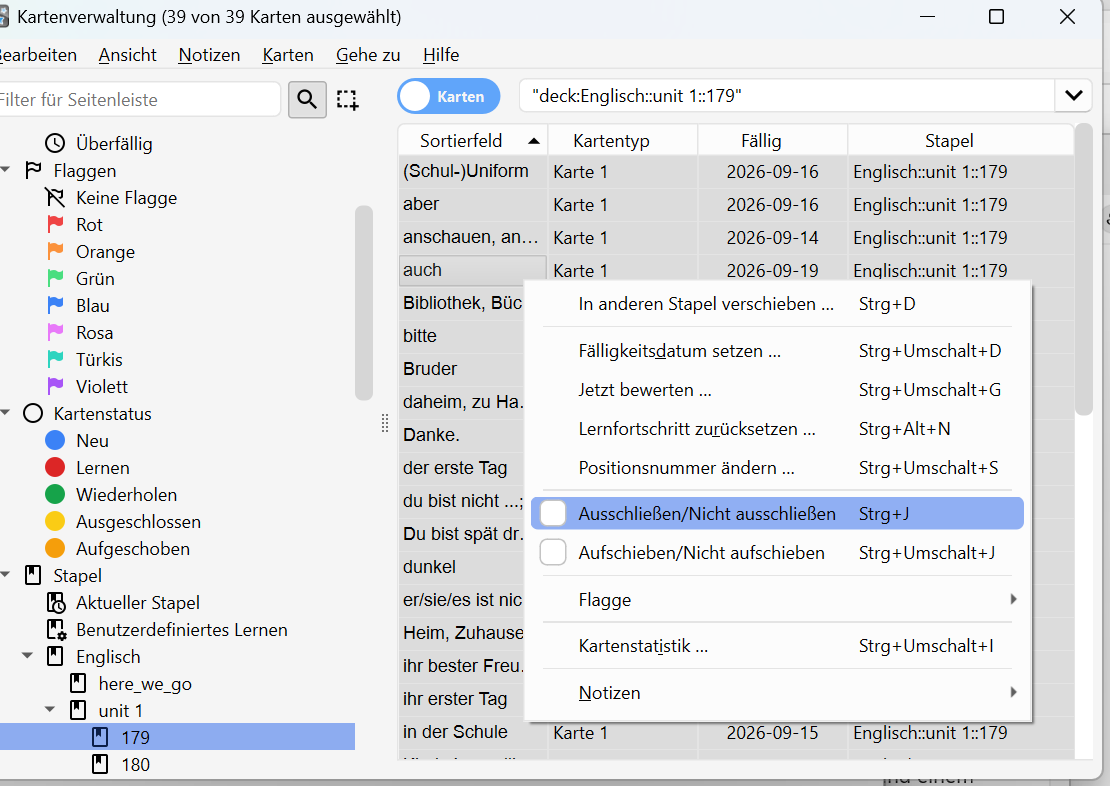
Task: Activate the sidebar selection tool icon
Action: [x=347, y=99]
